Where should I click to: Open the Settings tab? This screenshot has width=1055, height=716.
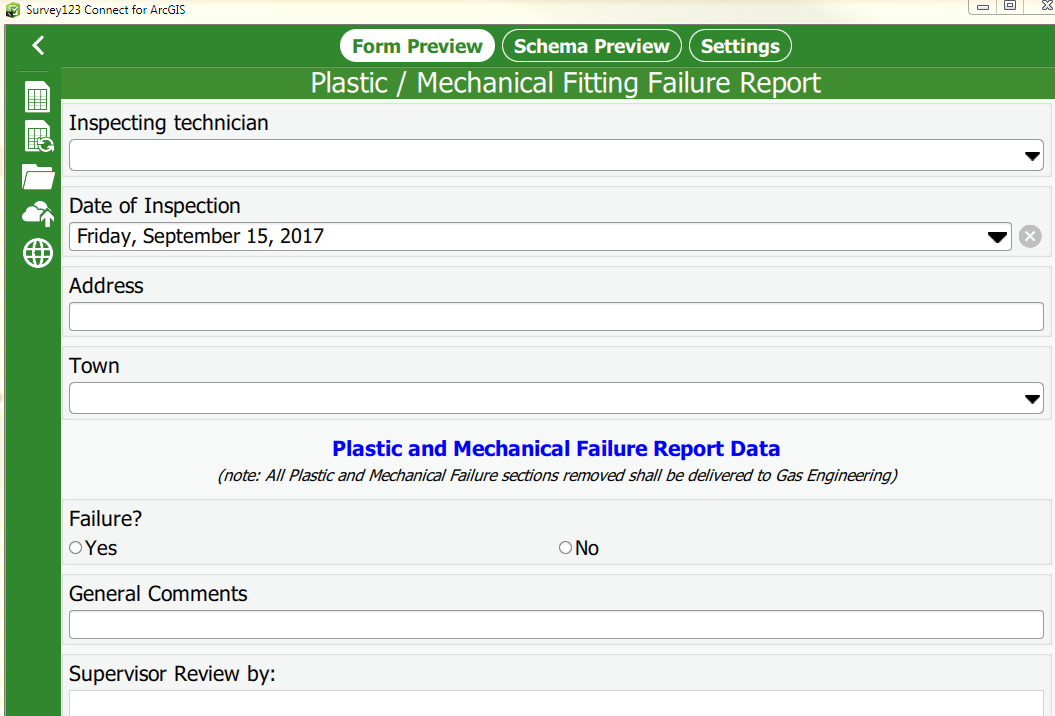740,46
